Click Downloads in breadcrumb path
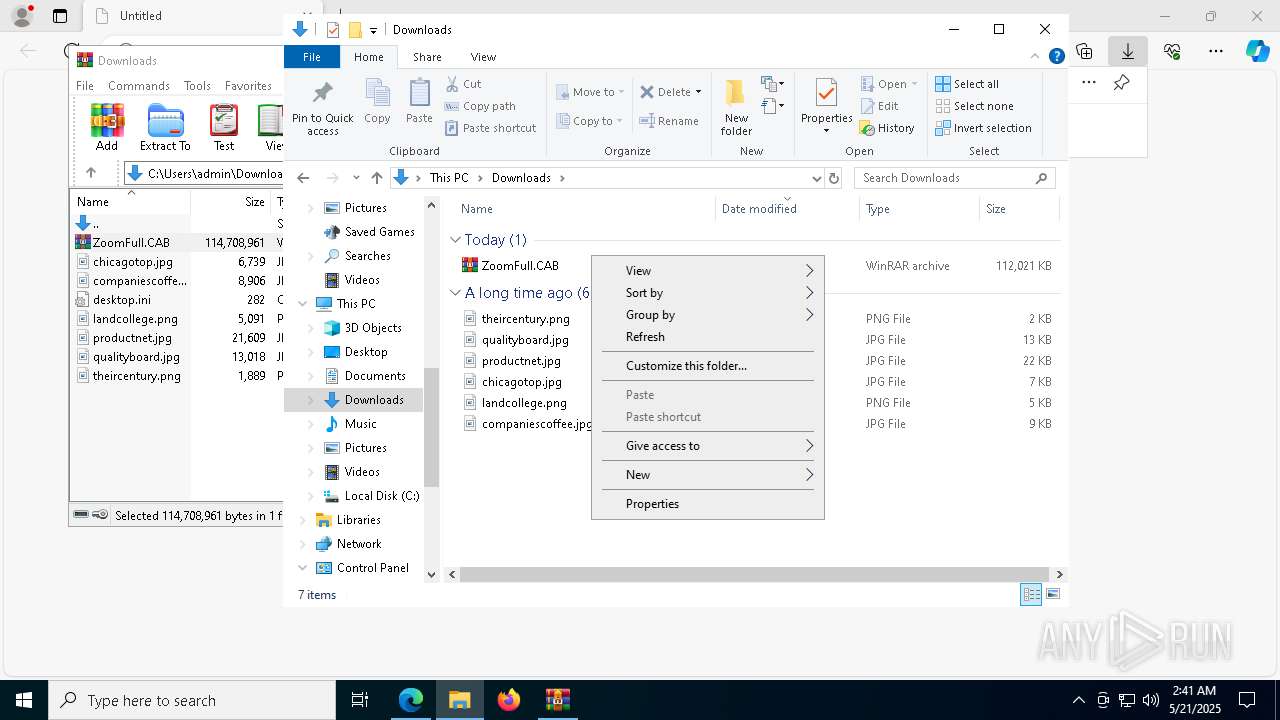This screenshot has height=720, width=1280. (521, 178)
